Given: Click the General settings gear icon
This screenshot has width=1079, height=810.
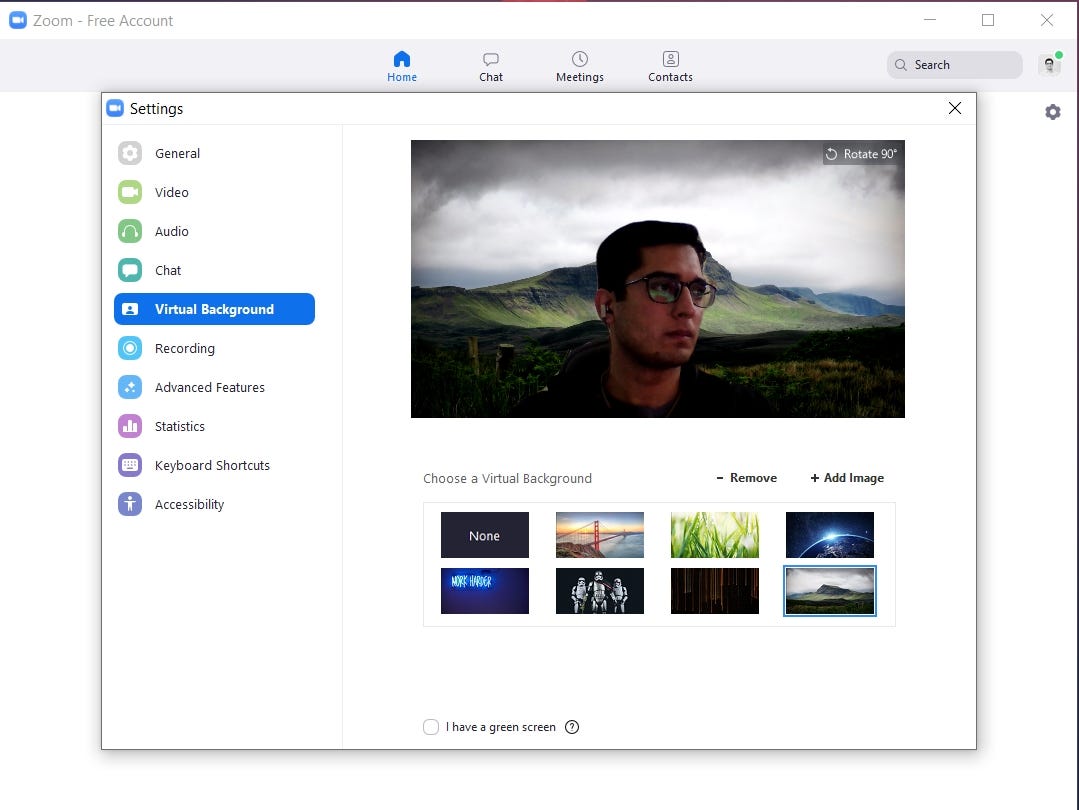Looking at the screenshot, I should coord(129,153).
